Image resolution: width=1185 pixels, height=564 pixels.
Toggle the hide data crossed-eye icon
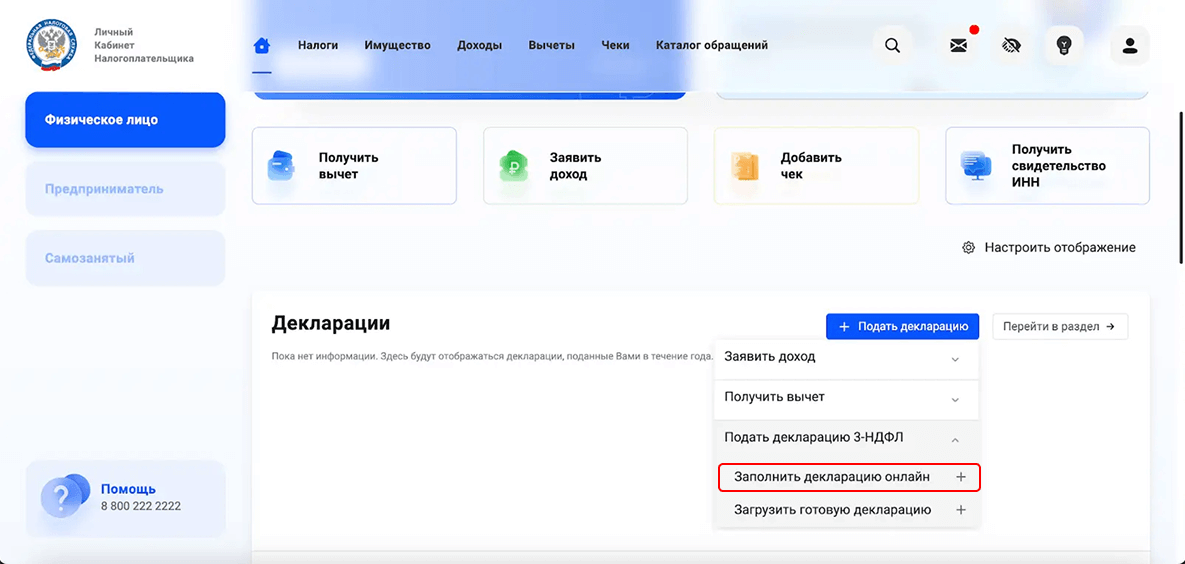(1011, 45)
